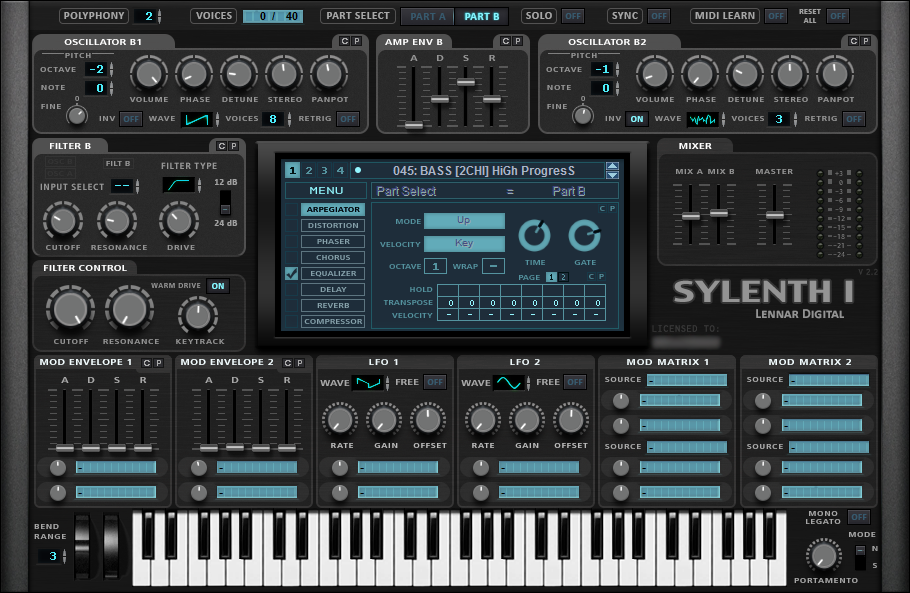
Task: Paste Amp Env B settings with P button
Action: [518, 41]
